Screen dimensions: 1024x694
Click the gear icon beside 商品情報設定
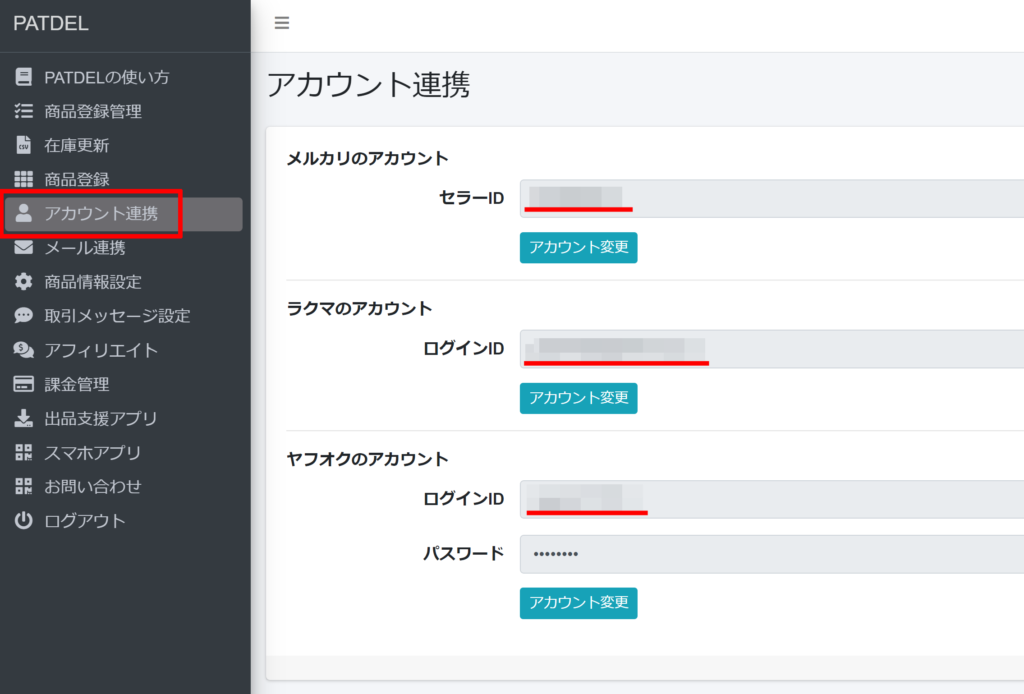coord(24,282)
